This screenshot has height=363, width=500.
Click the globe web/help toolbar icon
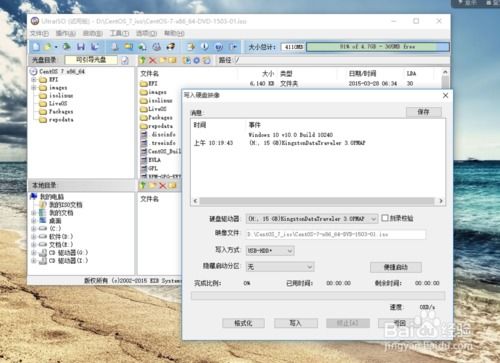coord(219,47)
